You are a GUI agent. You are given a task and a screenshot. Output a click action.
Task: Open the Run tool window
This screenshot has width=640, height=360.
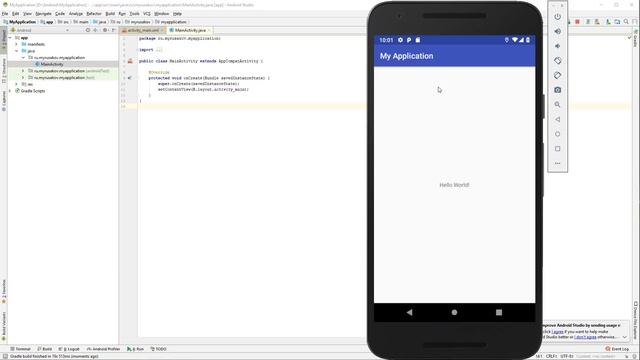(x=136, y=349)
